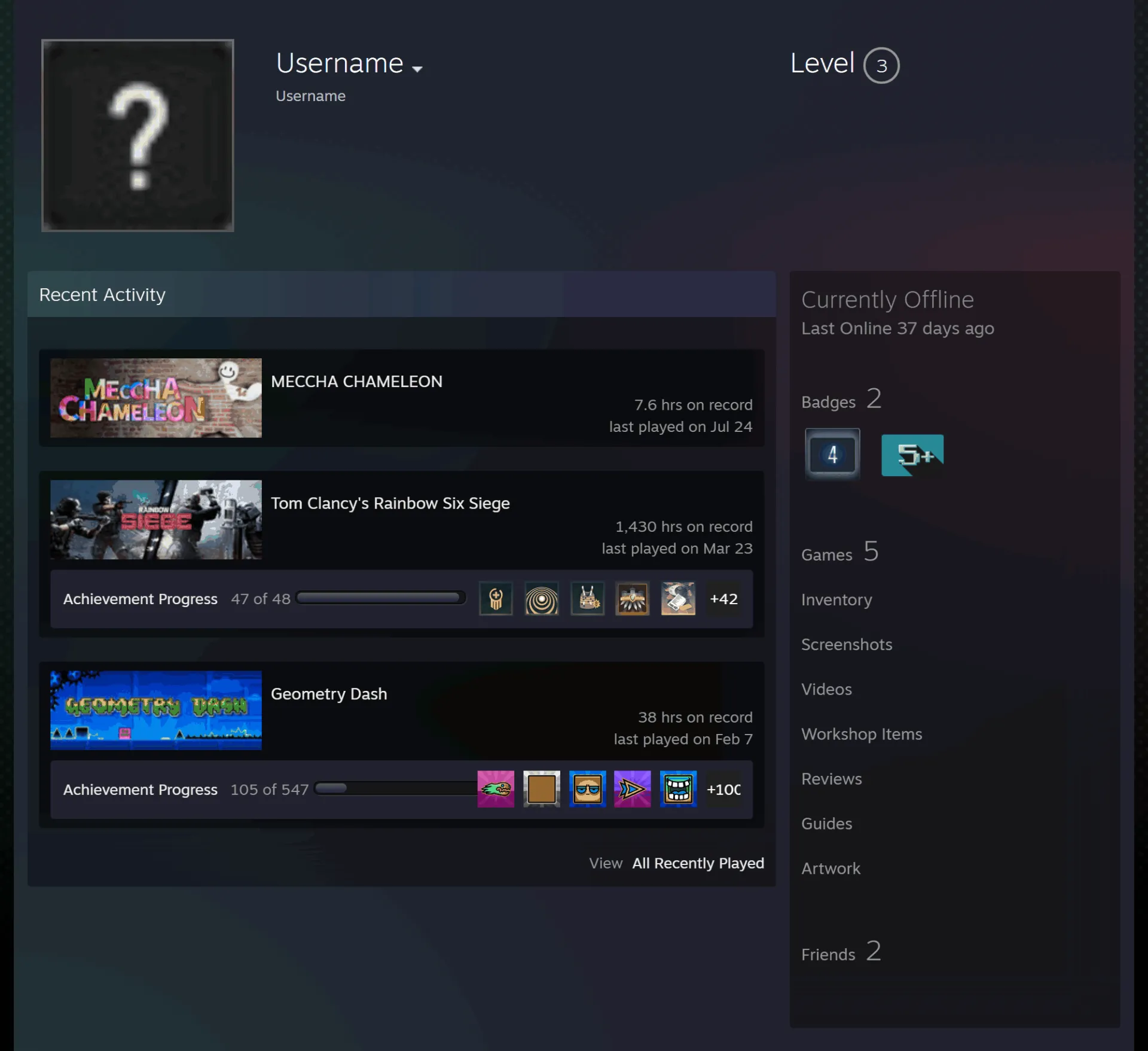Click the MECCHA CHAMELEON game title
Screen dimensions: 1148x1051
click(x=356, y=381)
